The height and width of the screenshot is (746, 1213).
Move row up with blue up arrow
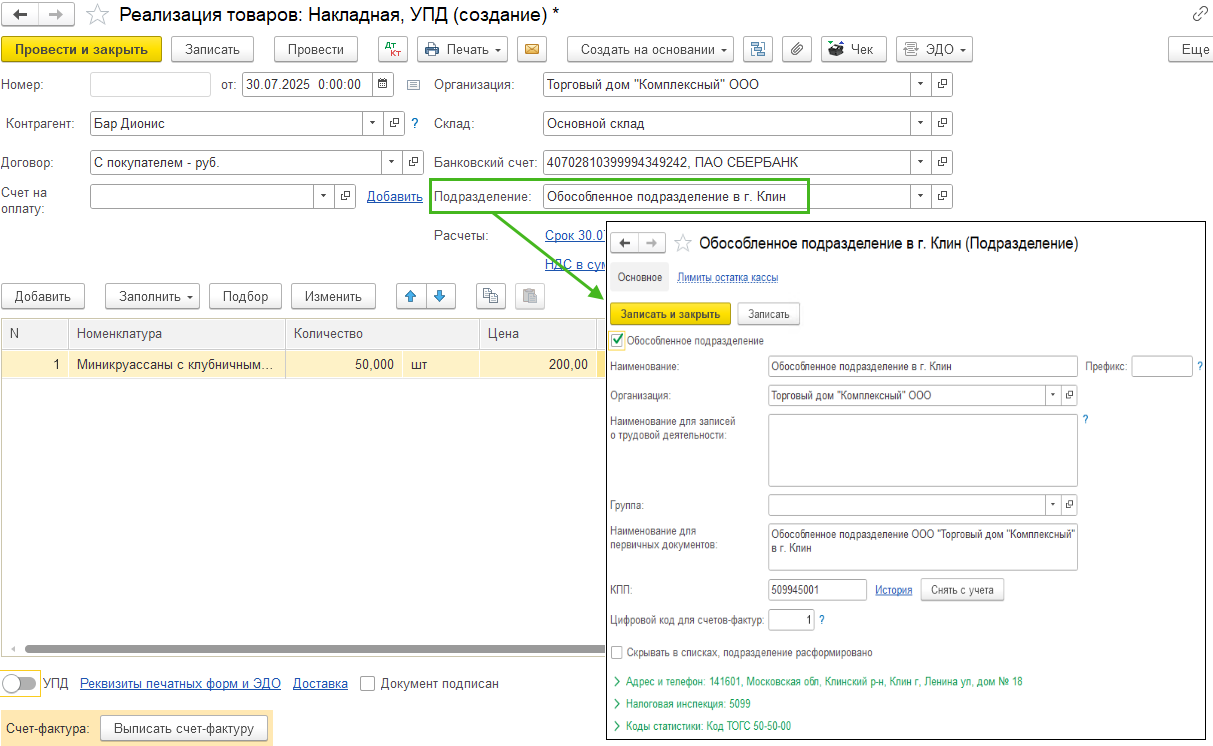pyautogui.click(x=411, y=296)
